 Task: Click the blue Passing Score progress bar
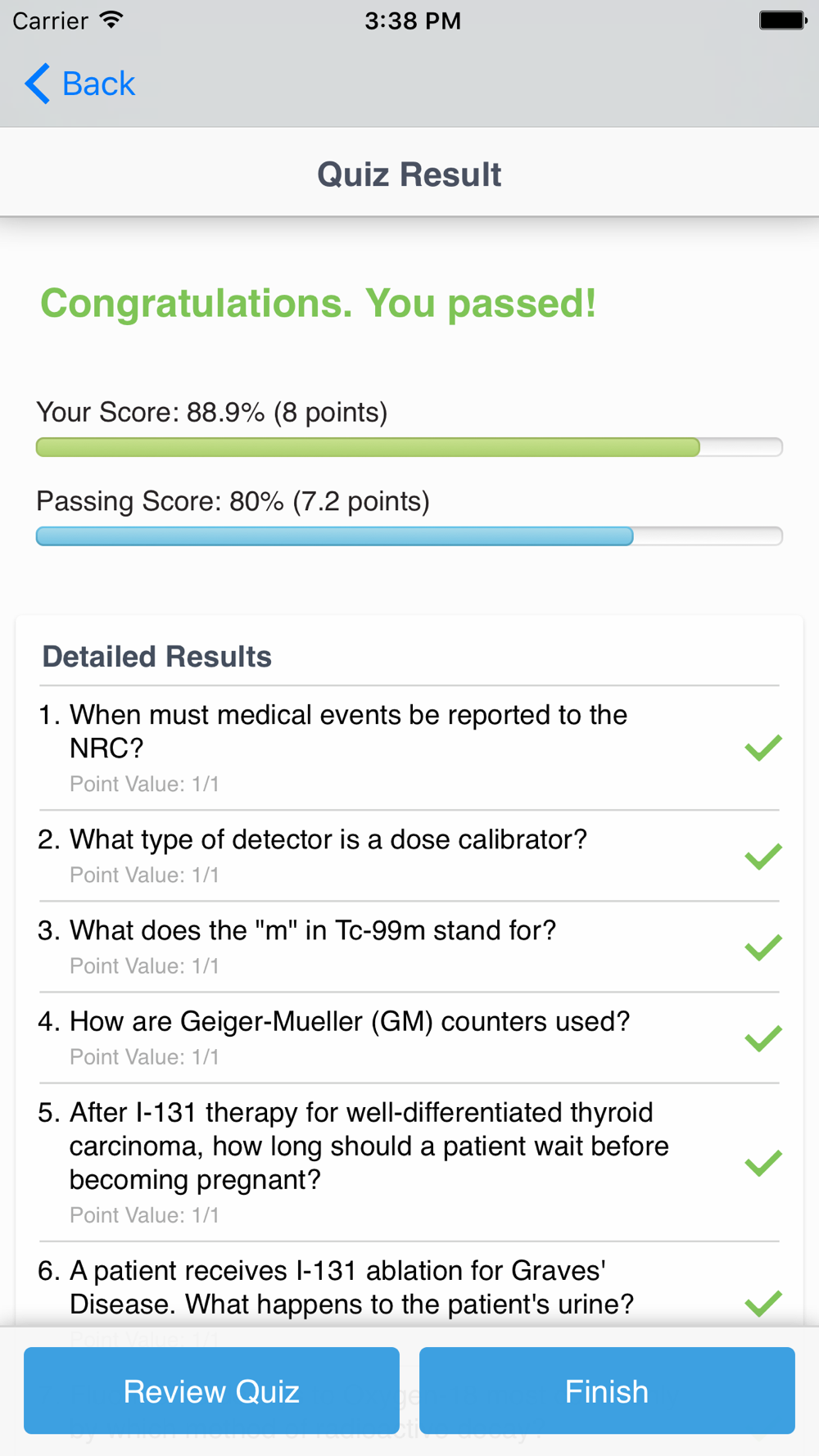coord(334,536)
